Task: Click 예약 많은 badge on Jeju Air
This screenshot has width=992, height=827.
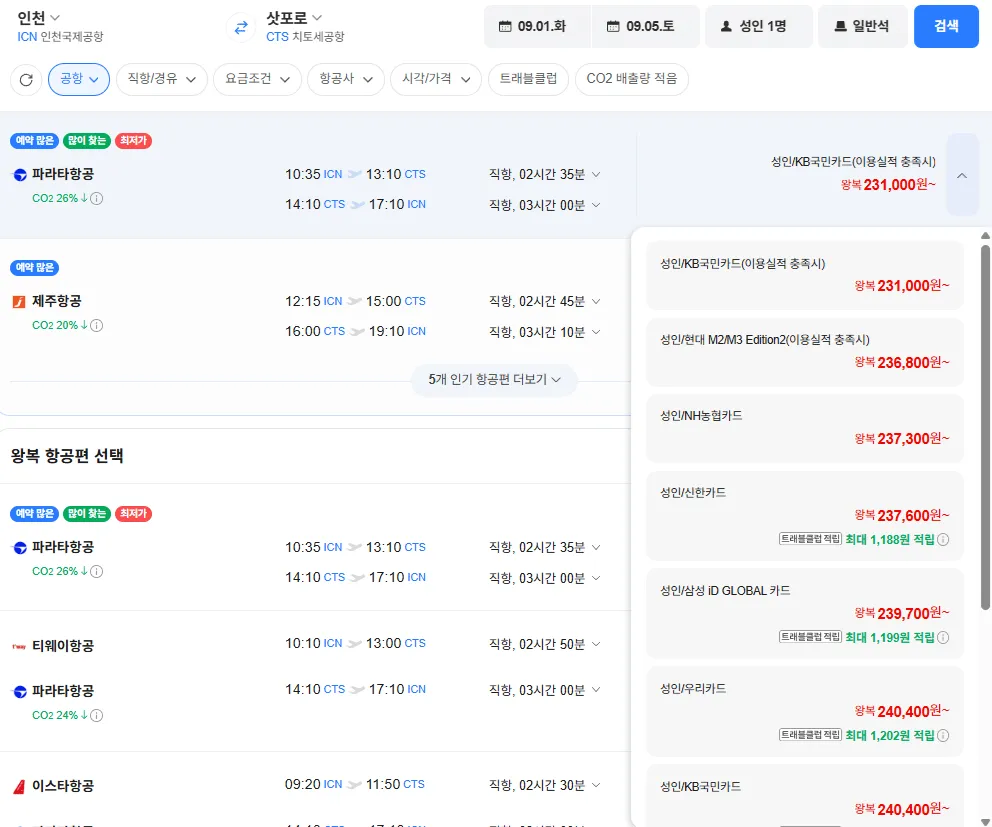Action: 35,268
